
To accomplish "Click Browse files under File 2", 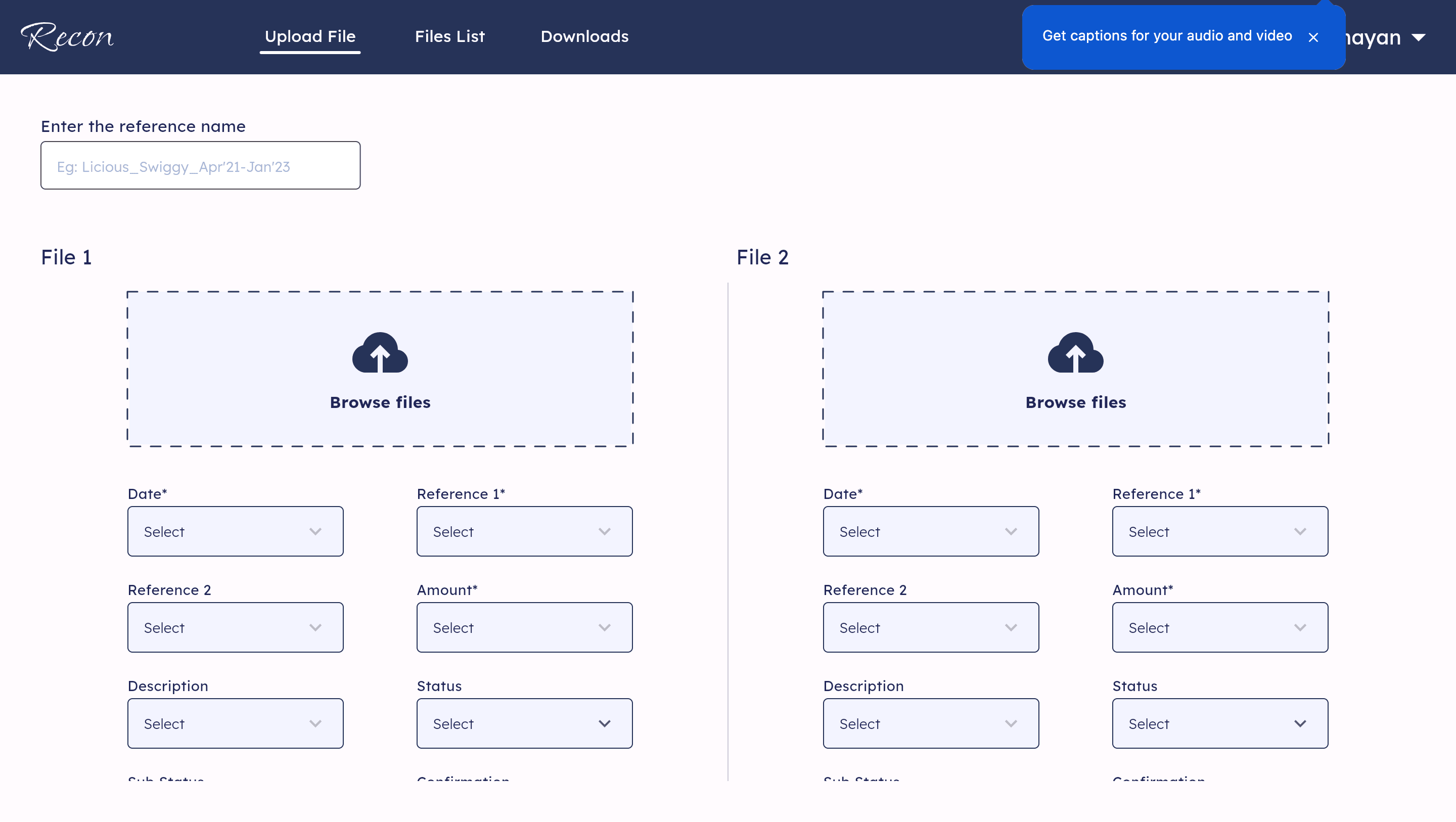I will point(1075,402).
